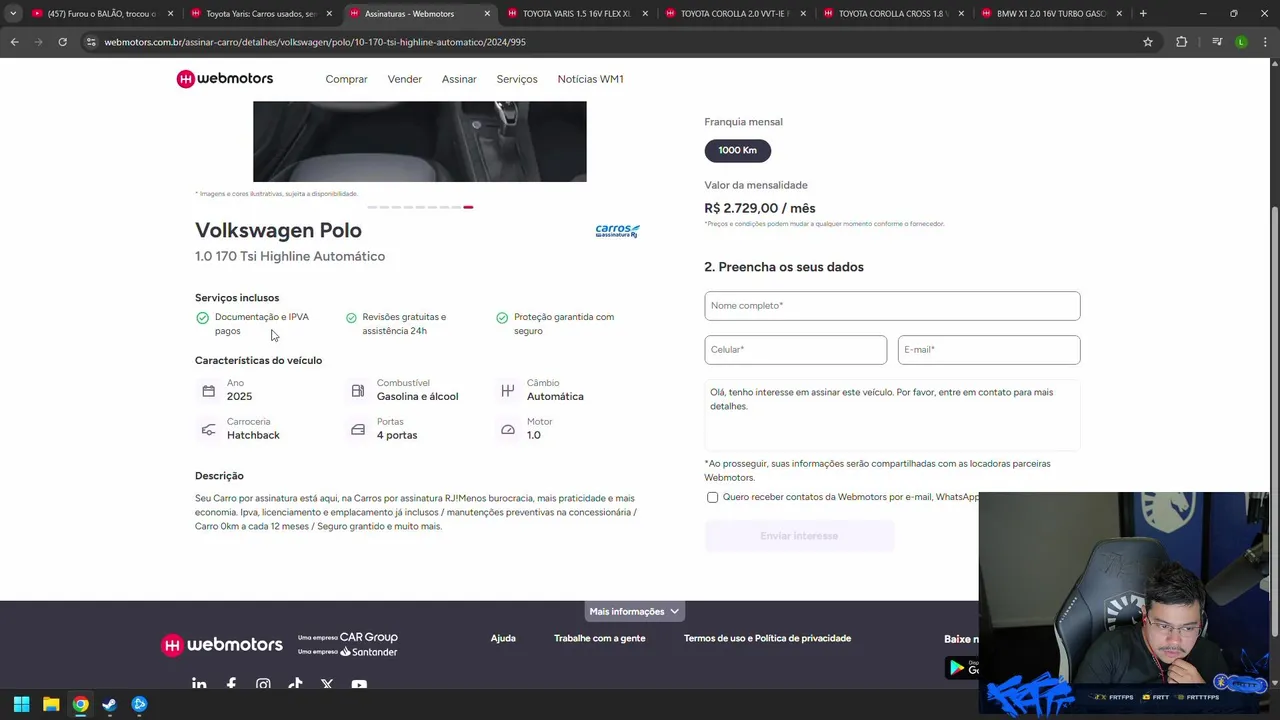Open the Facebook footer icon

(x=231, y=685)
